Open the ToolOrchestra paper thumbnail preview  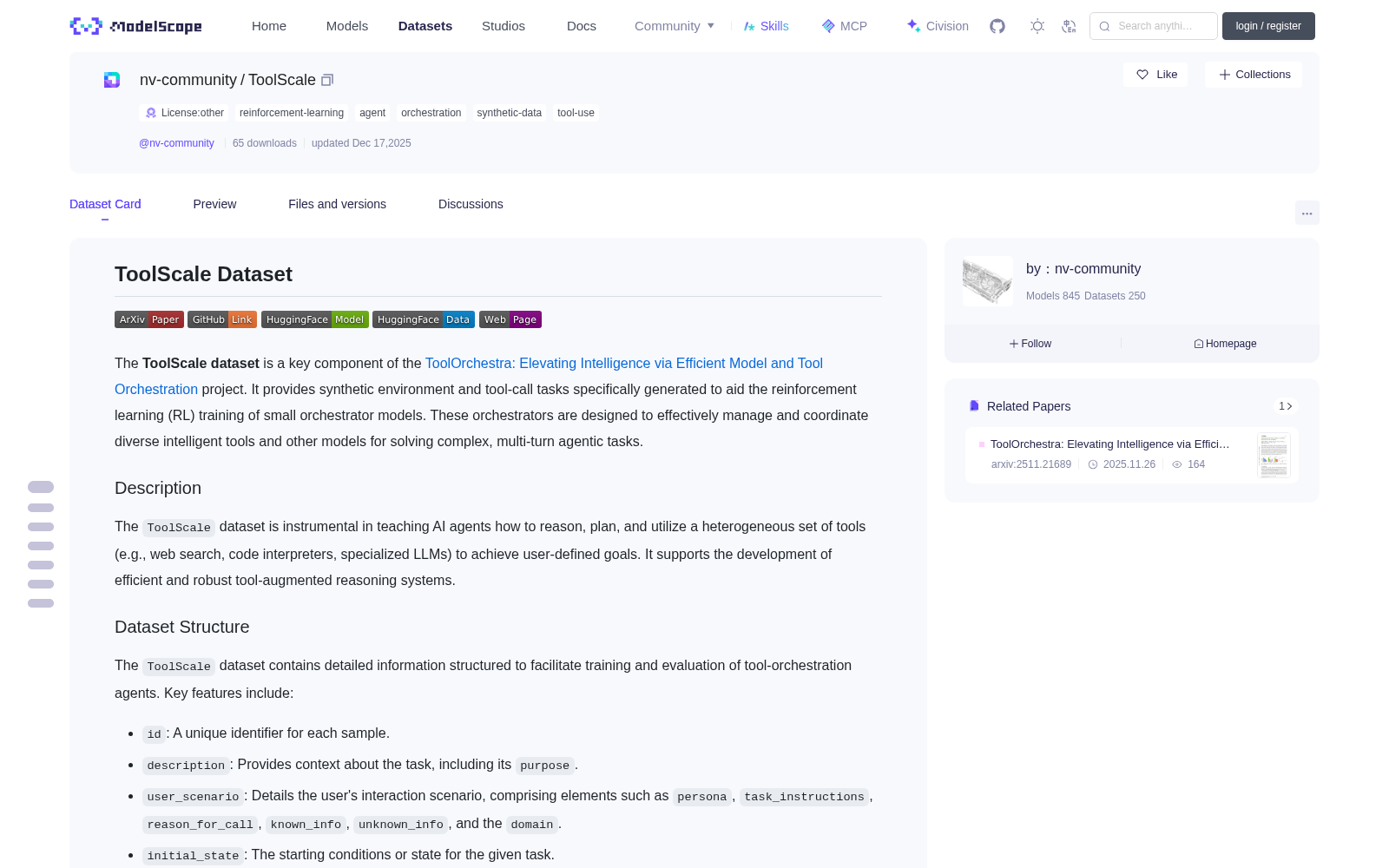click(1274, 455)
